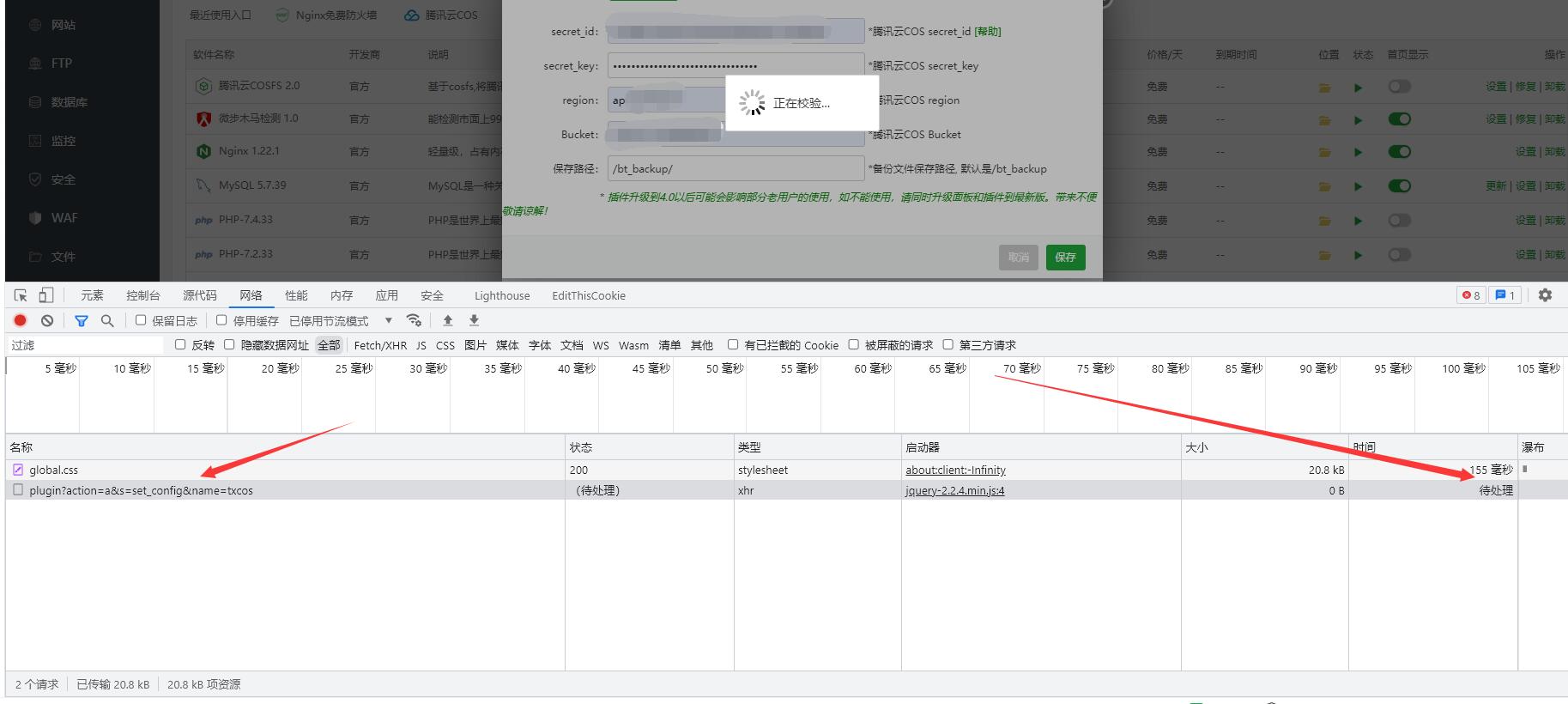Export HAR file with download arrow
1568x704 pixels.
pyautogui.click(x=474, y=320)
